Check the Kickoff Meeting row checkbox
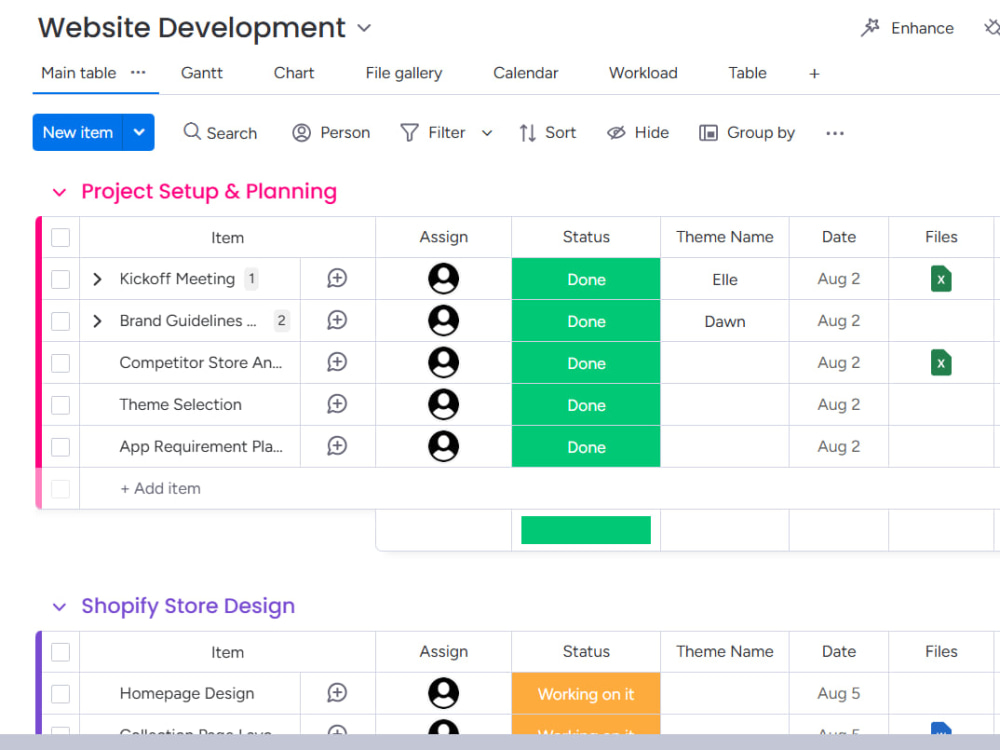Viewport: 1000px width, 750px height. [x=61, y=279]
